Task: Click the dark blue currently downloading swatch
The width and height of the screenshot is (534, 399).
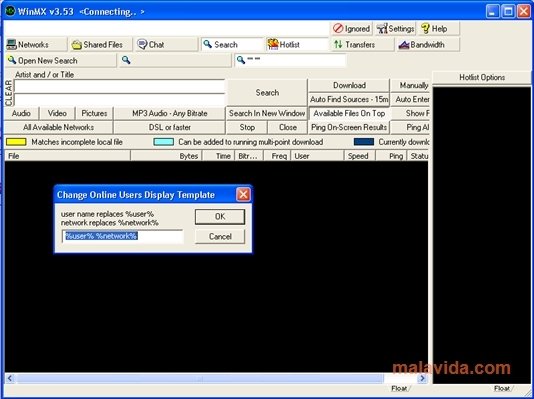Action: [x=364, y=142]
